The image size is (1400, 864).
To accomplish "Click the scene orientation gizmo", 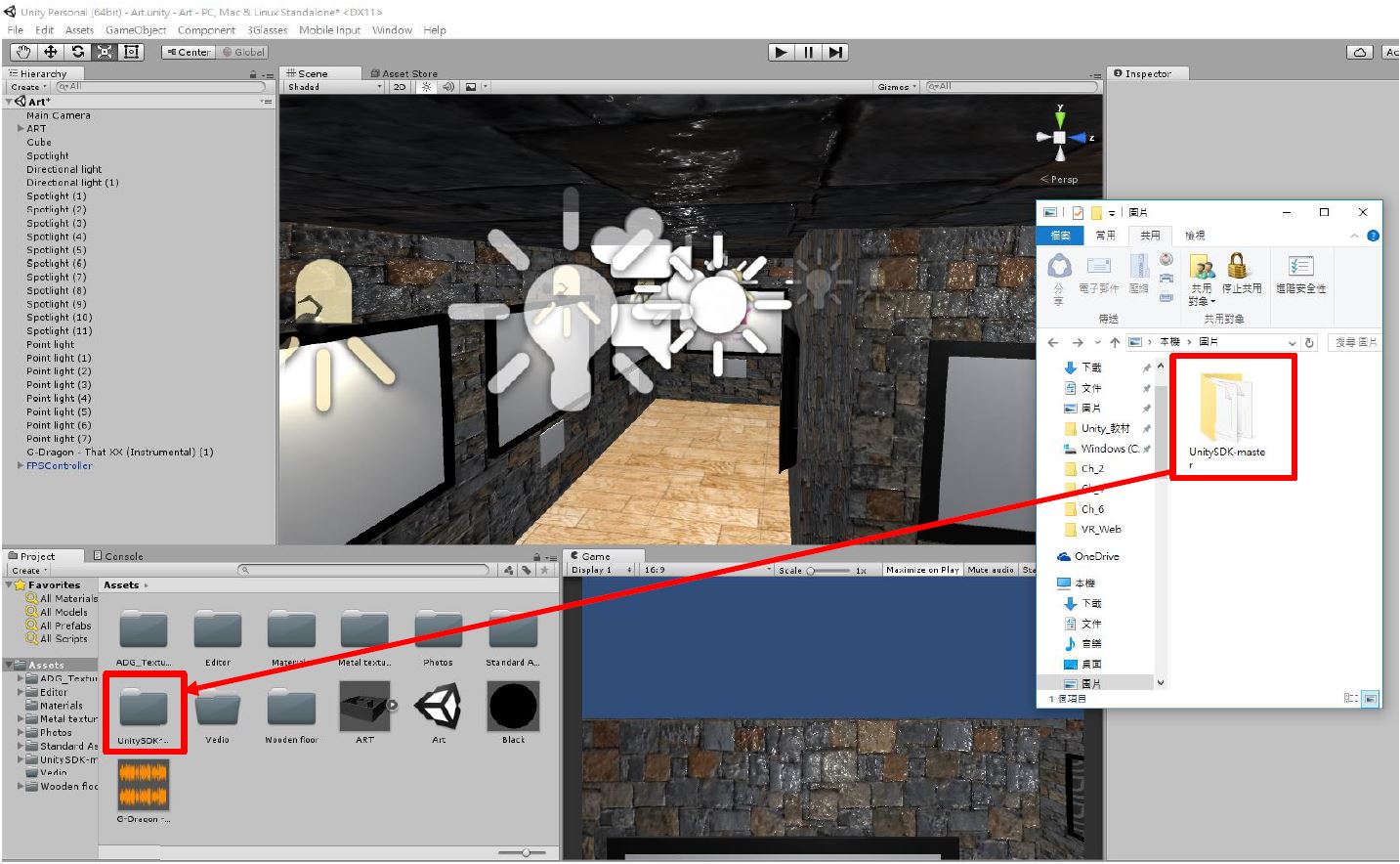I will (x=1060, y=138).
